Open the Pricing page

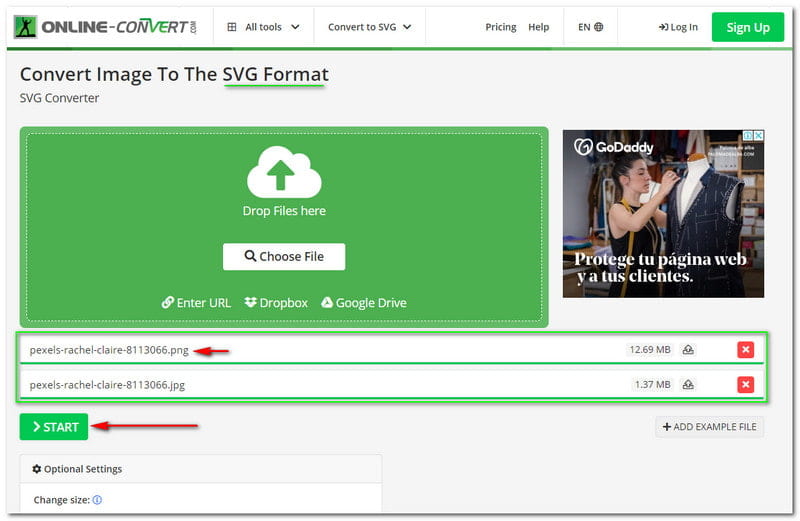[501, 27]
